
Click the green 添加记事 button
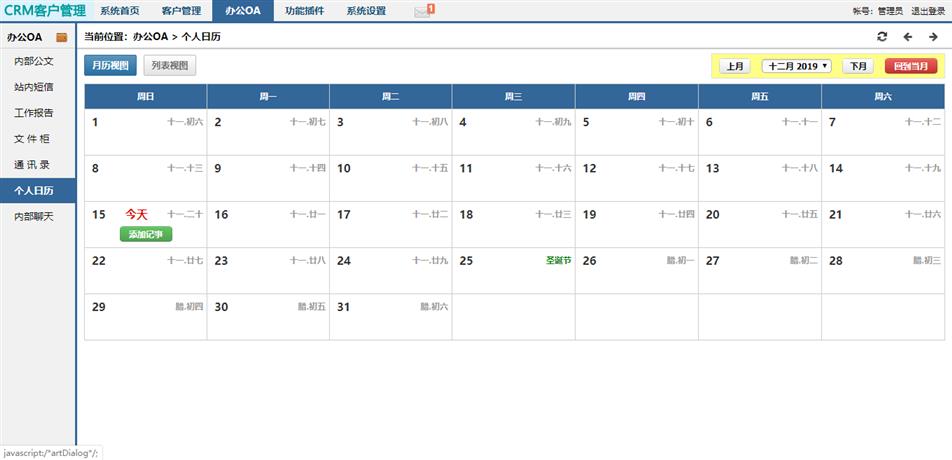coord(146,235)
